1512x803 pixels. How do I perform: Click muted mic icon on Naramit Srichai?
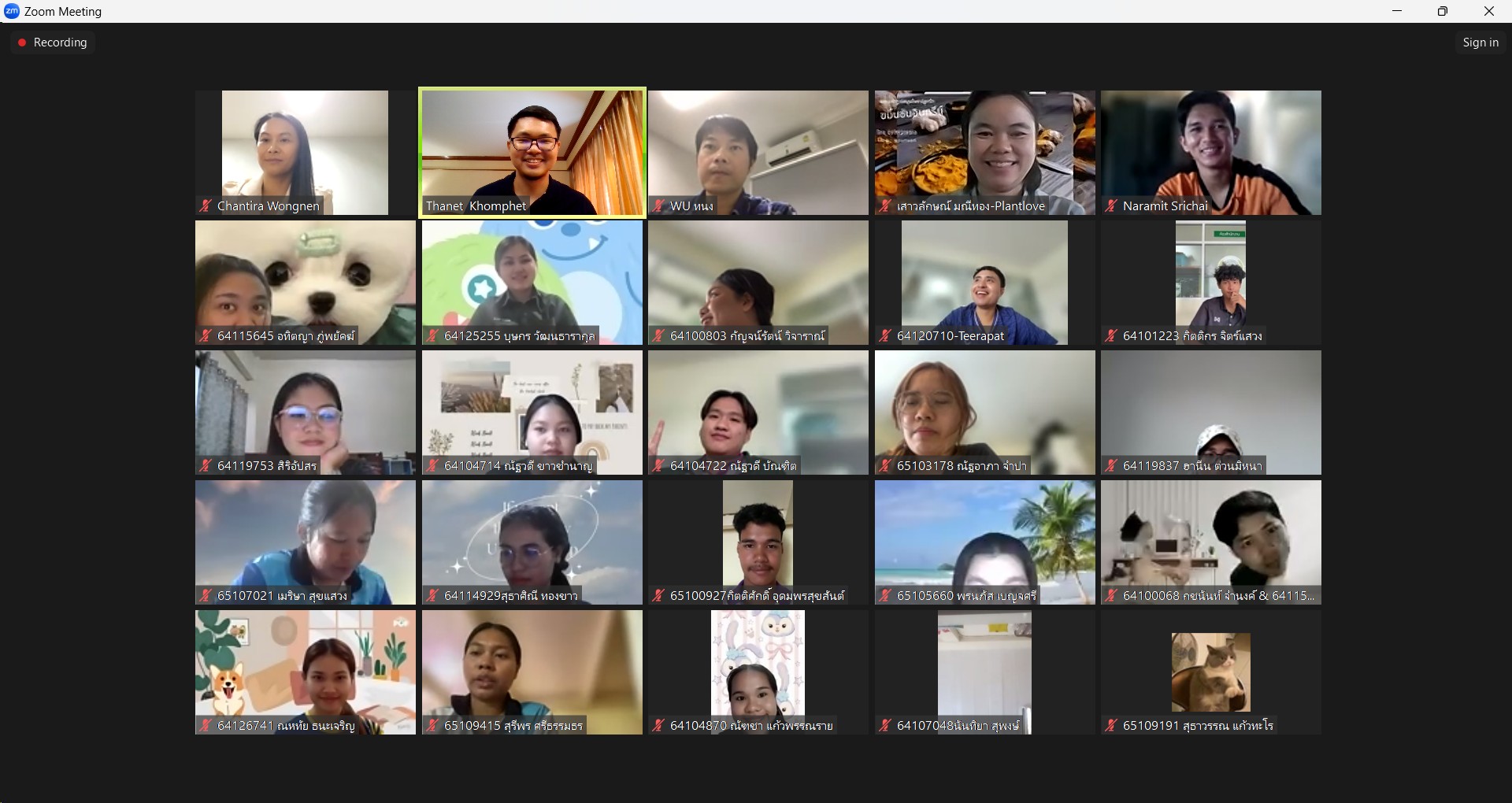pos(1111,206)
